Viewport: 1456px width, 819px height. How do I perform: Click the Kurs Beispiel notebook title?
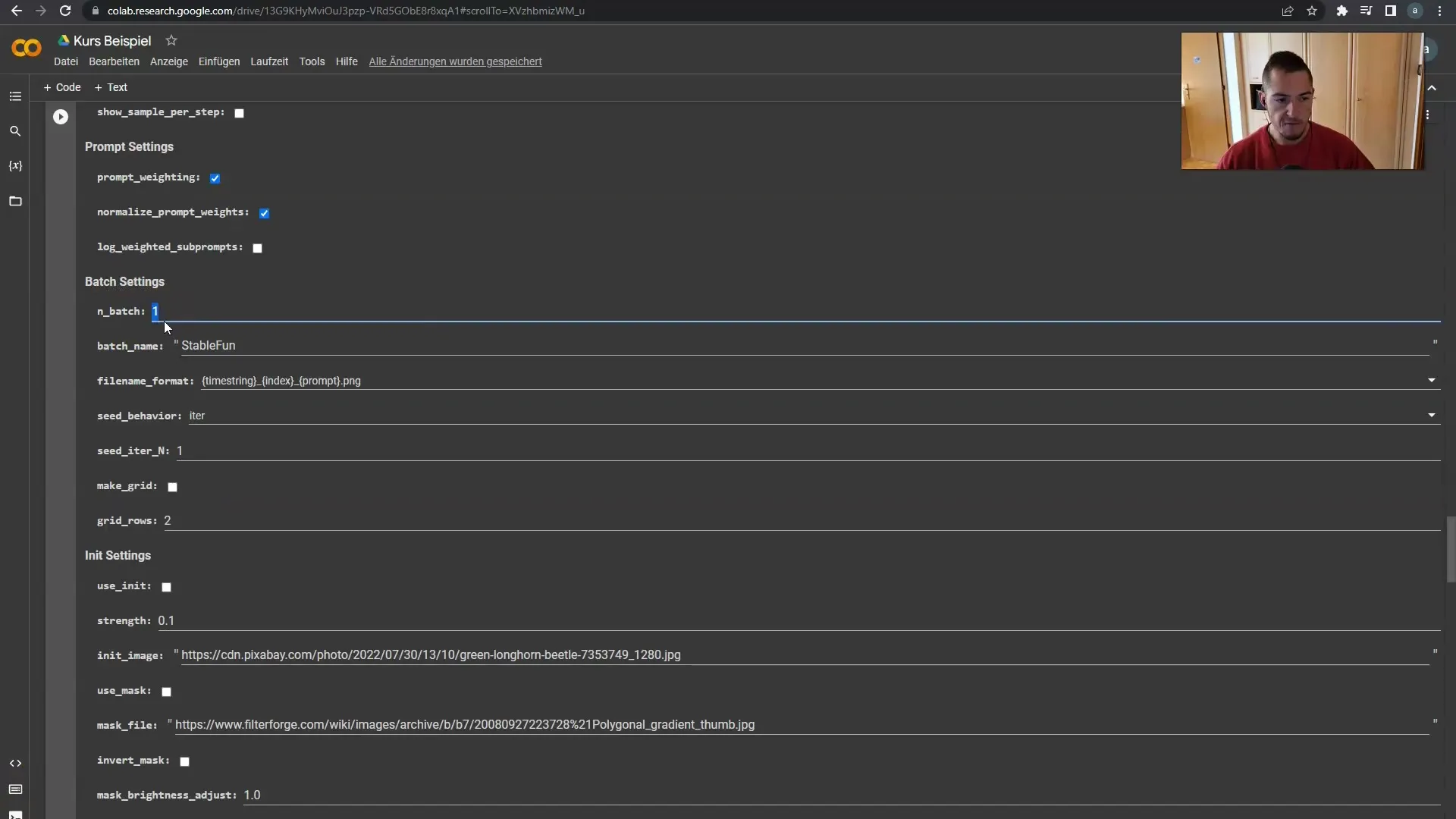(x=112, y=41)
